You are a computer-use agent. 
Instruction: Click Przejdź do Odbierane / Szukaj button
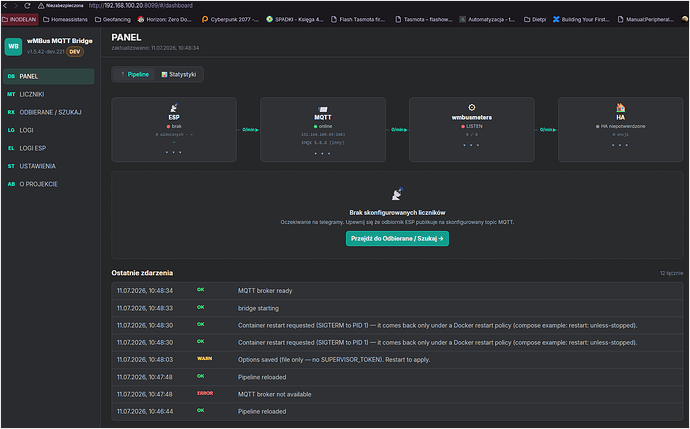[397, 238]
